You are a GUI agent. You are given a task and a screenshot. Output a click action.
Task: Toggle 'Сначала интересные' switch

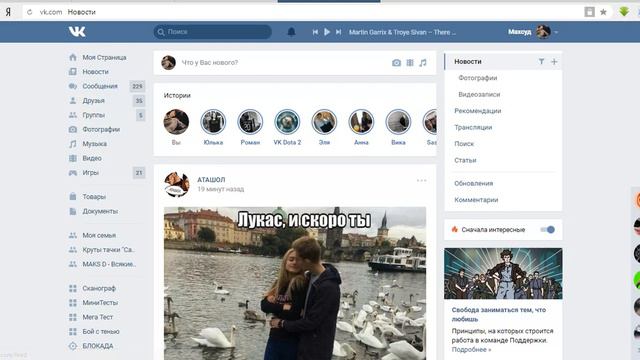547,230
